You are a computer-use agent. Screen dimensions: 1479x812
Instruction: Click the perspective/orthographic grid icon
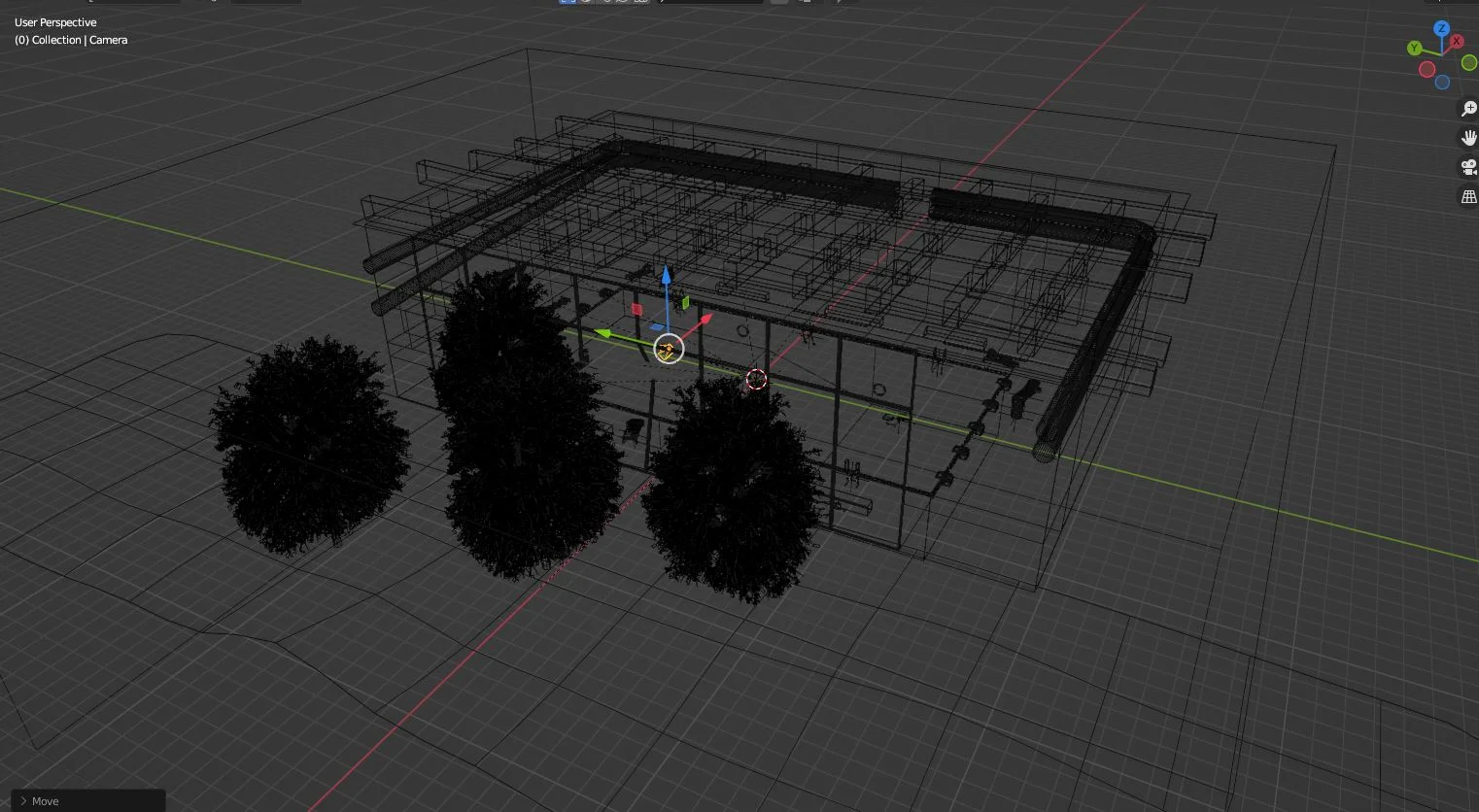point(1468,195)
